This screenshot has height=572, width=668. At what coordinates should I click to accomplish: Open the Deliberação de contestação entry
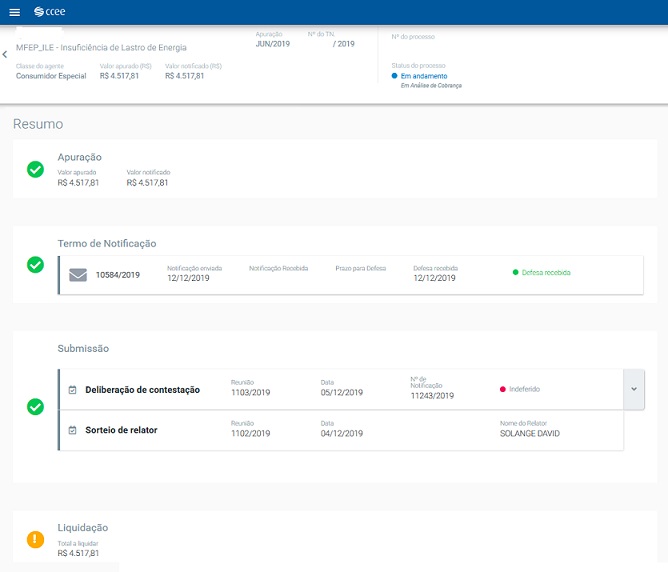click(x=142, y=390)
